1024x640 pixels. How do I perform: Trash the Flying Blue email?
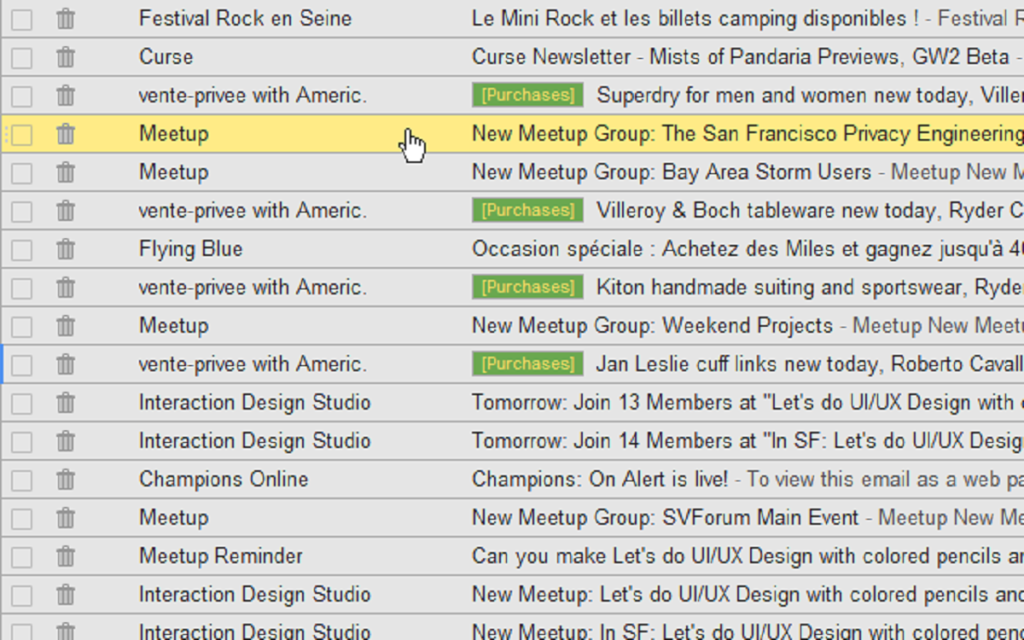click(66, 249)
